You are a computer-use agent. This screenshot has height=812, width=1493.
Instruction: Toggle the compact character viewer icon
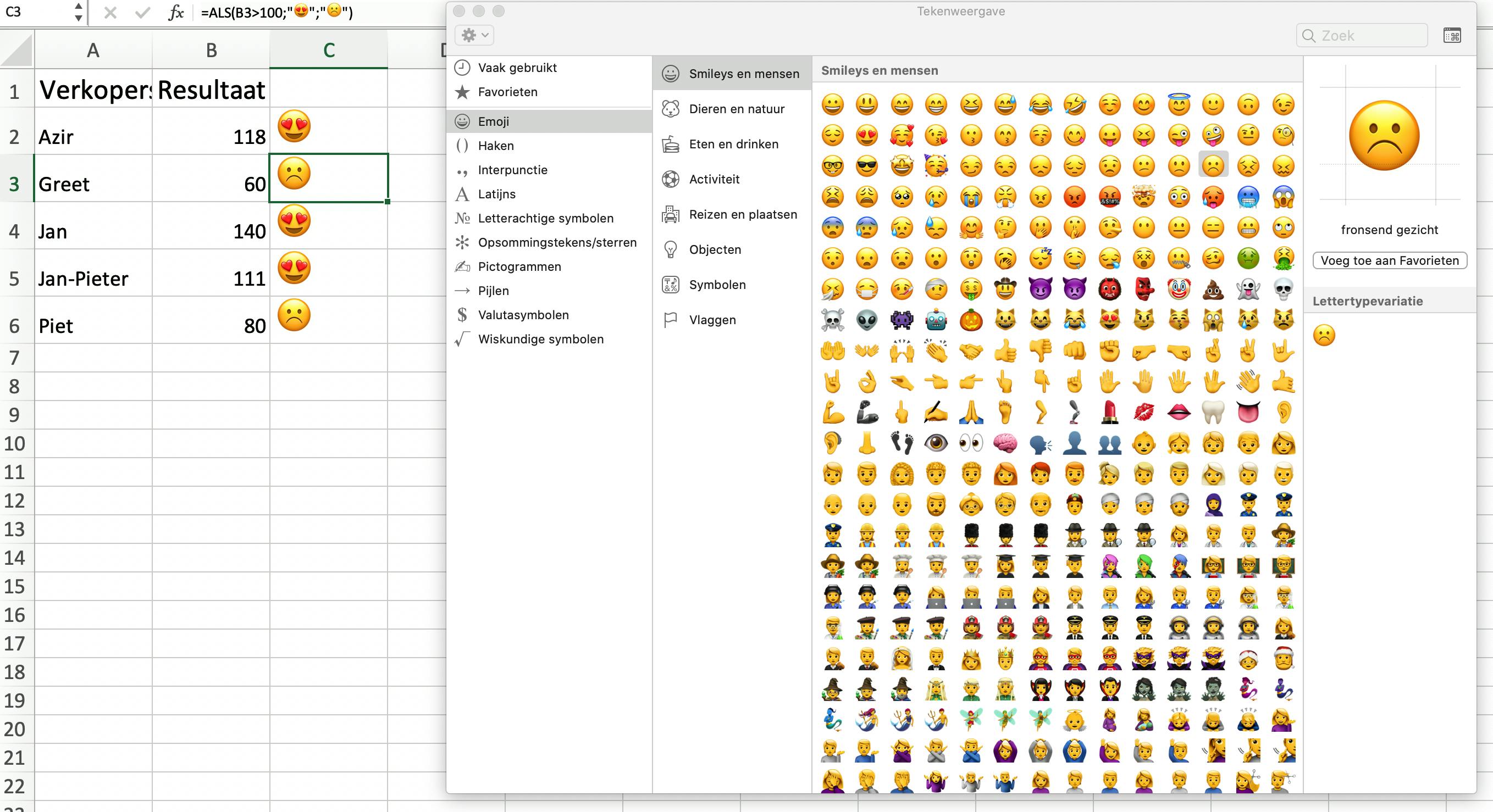click(1452, 35)
